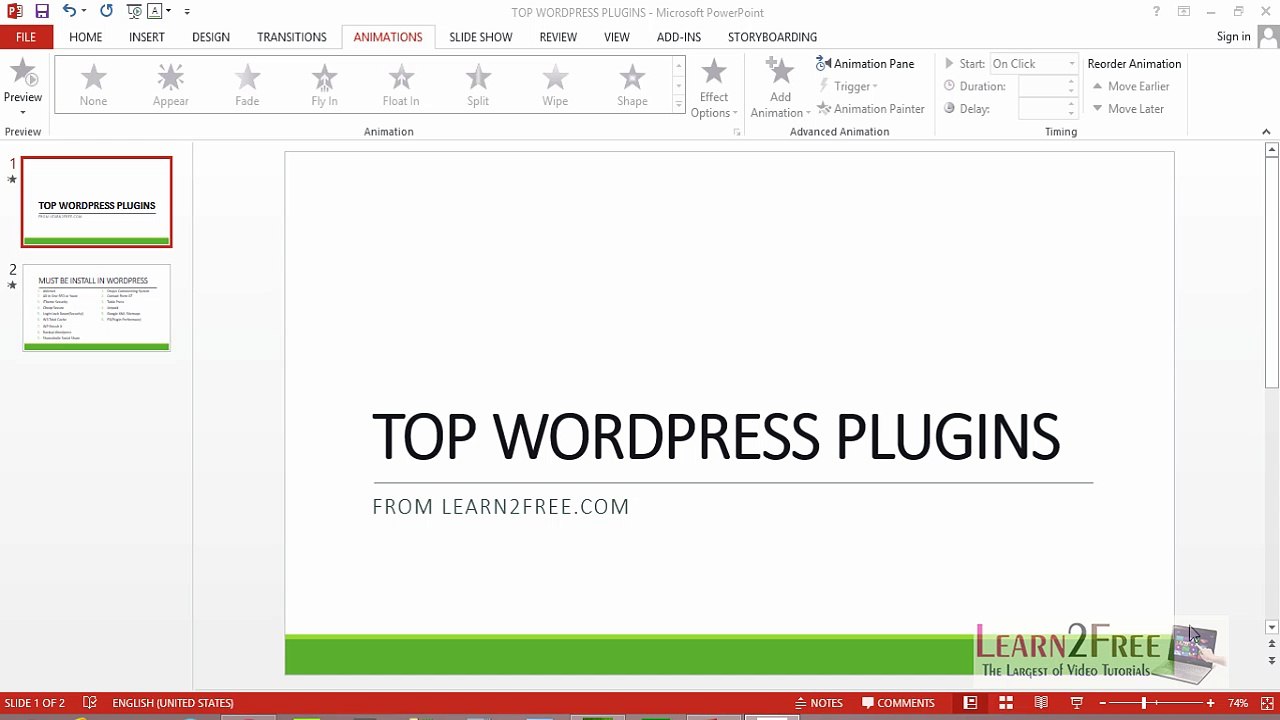Click the Preview animation star icon
Image resolution: width=1280 pixels, height=720 pixels.
23,73
